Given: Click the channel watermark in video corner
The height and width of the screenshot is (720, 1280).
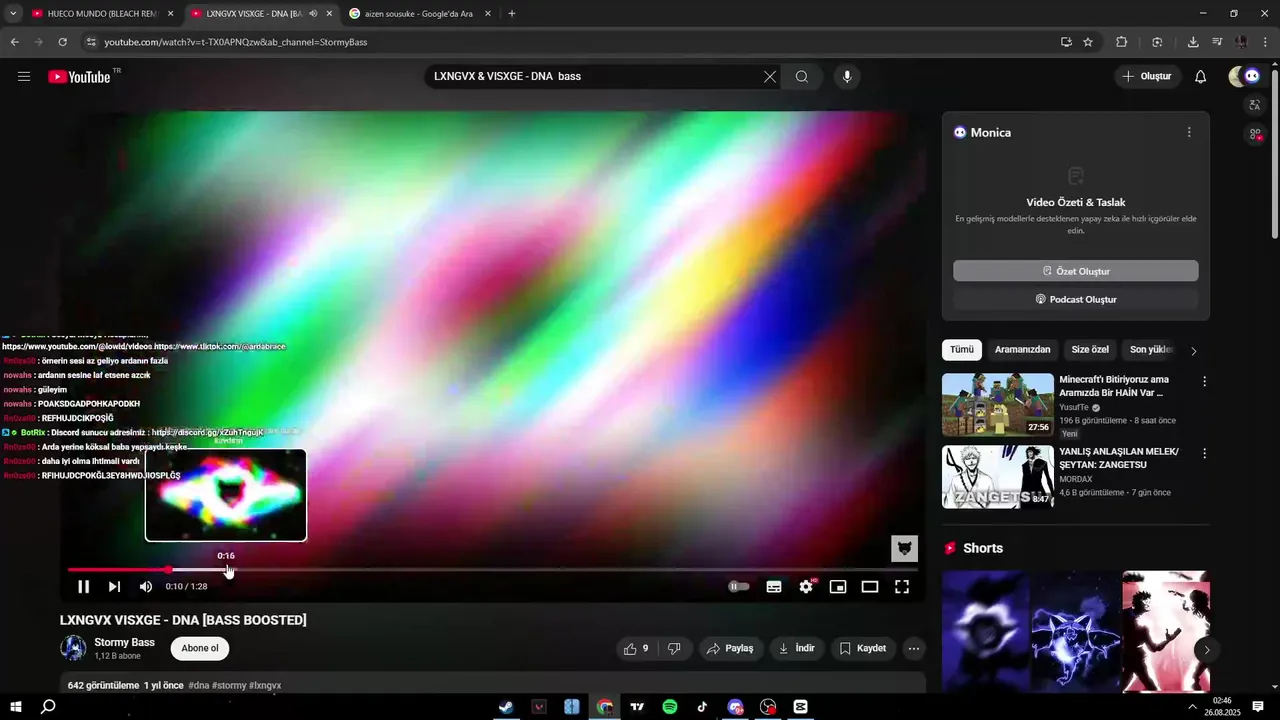Looking at the screenshot, I should click(904, 548).
